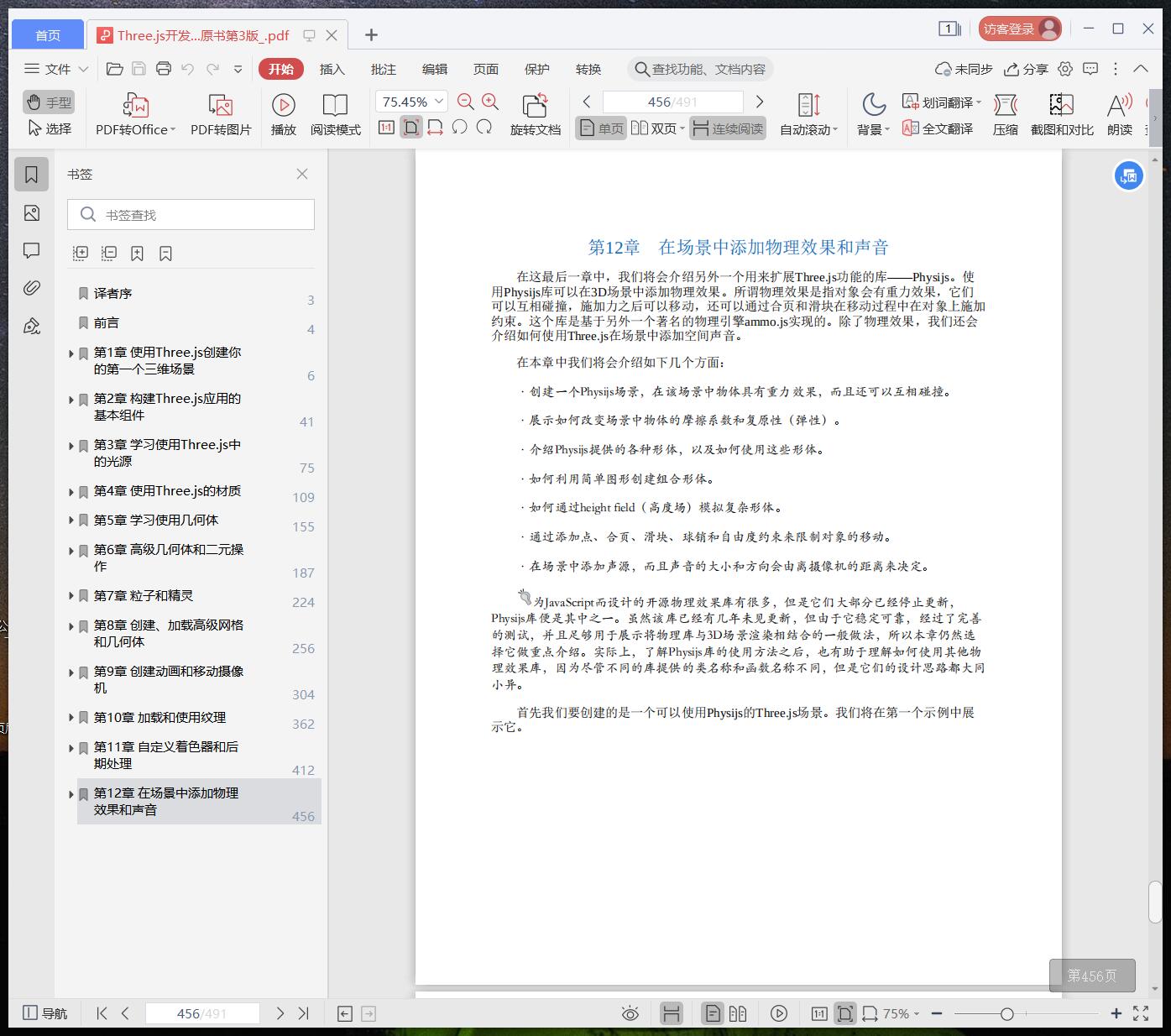
Task: Click the print icon in quick toolbar
Action: coord(164,69)
